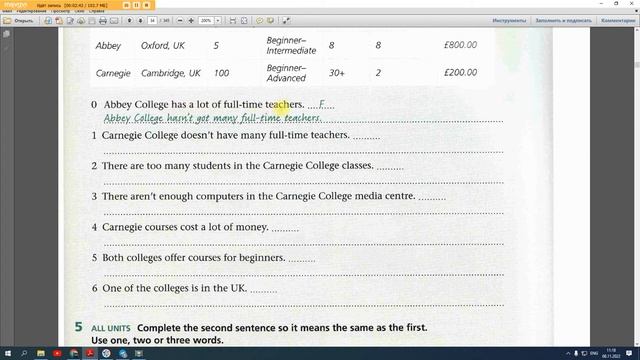
Task: Click sentence 'Carnegie College doesn't have many full-time teachers'
Action: [x=226, y=135]
